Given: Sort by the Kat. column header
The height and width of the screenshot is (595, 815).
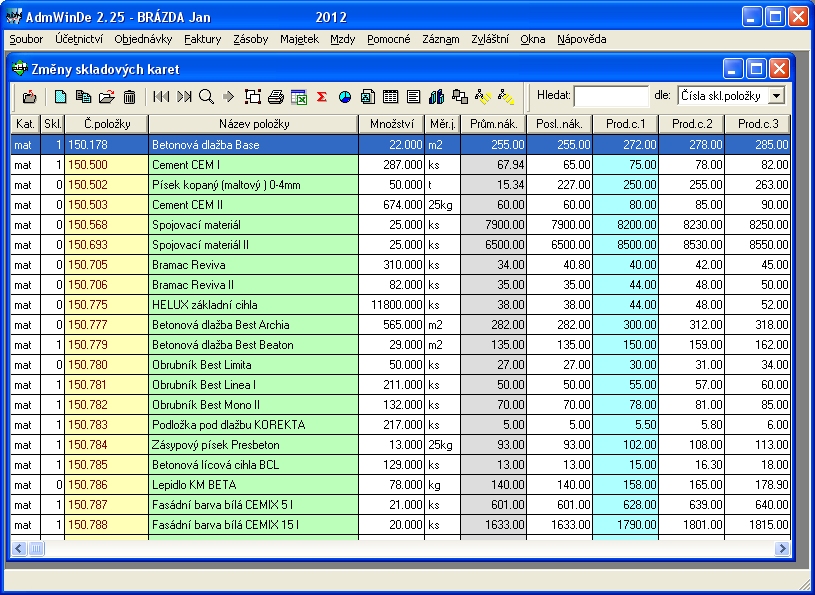Looking at the screenshot, I should tap(25, 124).
